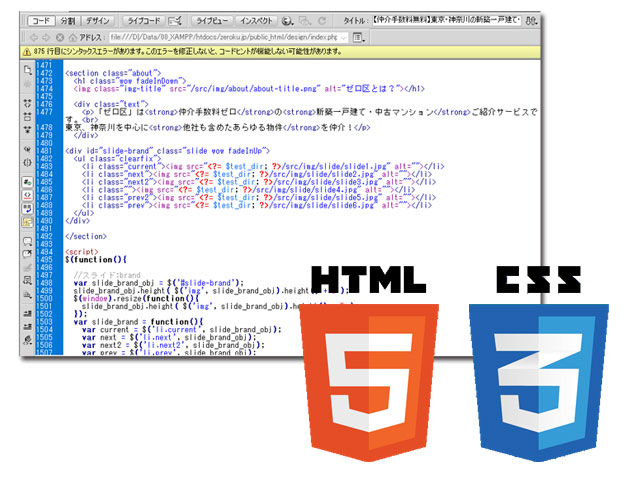The width and height of the screenshot is (640, 480).
Task: Click the Wrap Tag pencil icon
Action: (27, 268)
